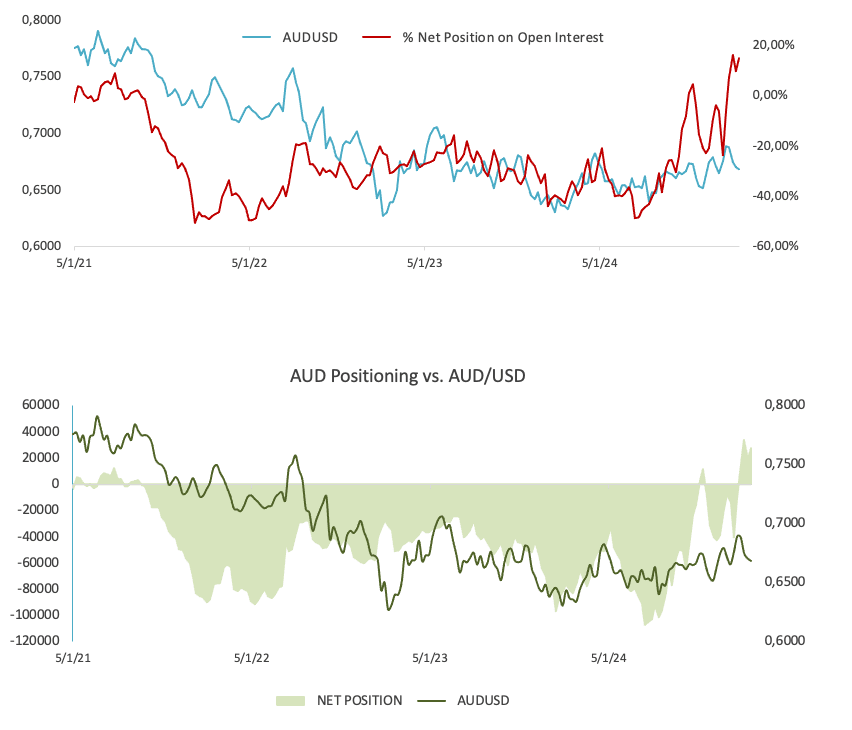This screenshot has height=730, width=852.
Task: Click the dark green AUDUSD legend line marker
Action: (432, 700)
